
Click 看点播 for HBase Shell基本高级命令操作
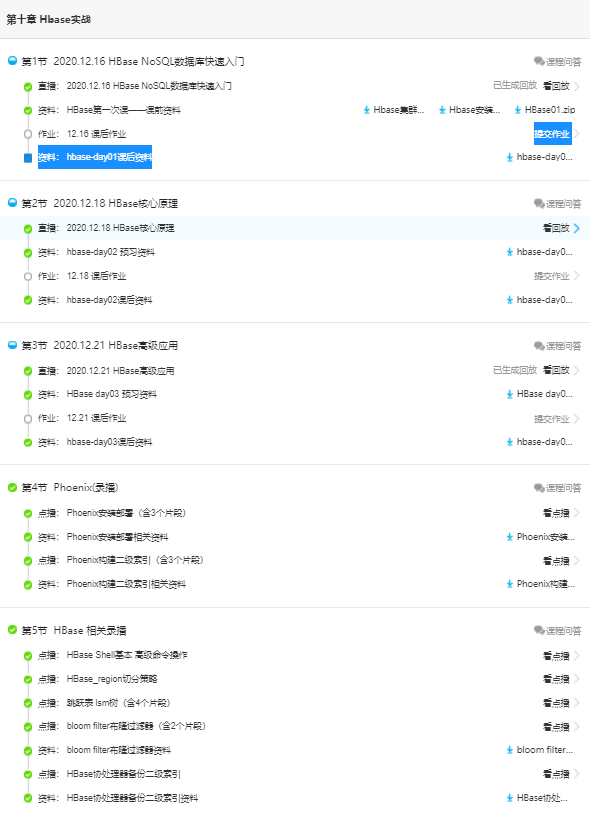[556, 656]
